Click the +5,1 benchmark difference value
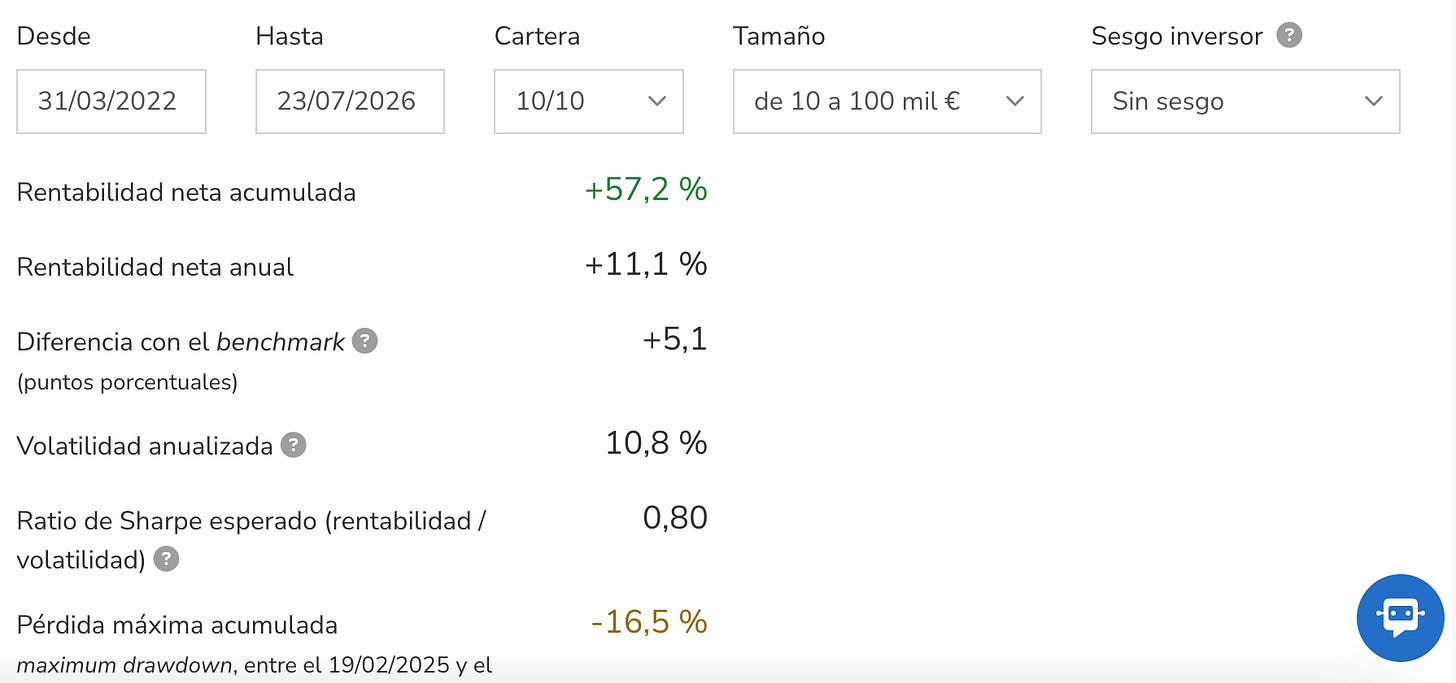Screen dimensions: 1456x683 pos(675,340)
